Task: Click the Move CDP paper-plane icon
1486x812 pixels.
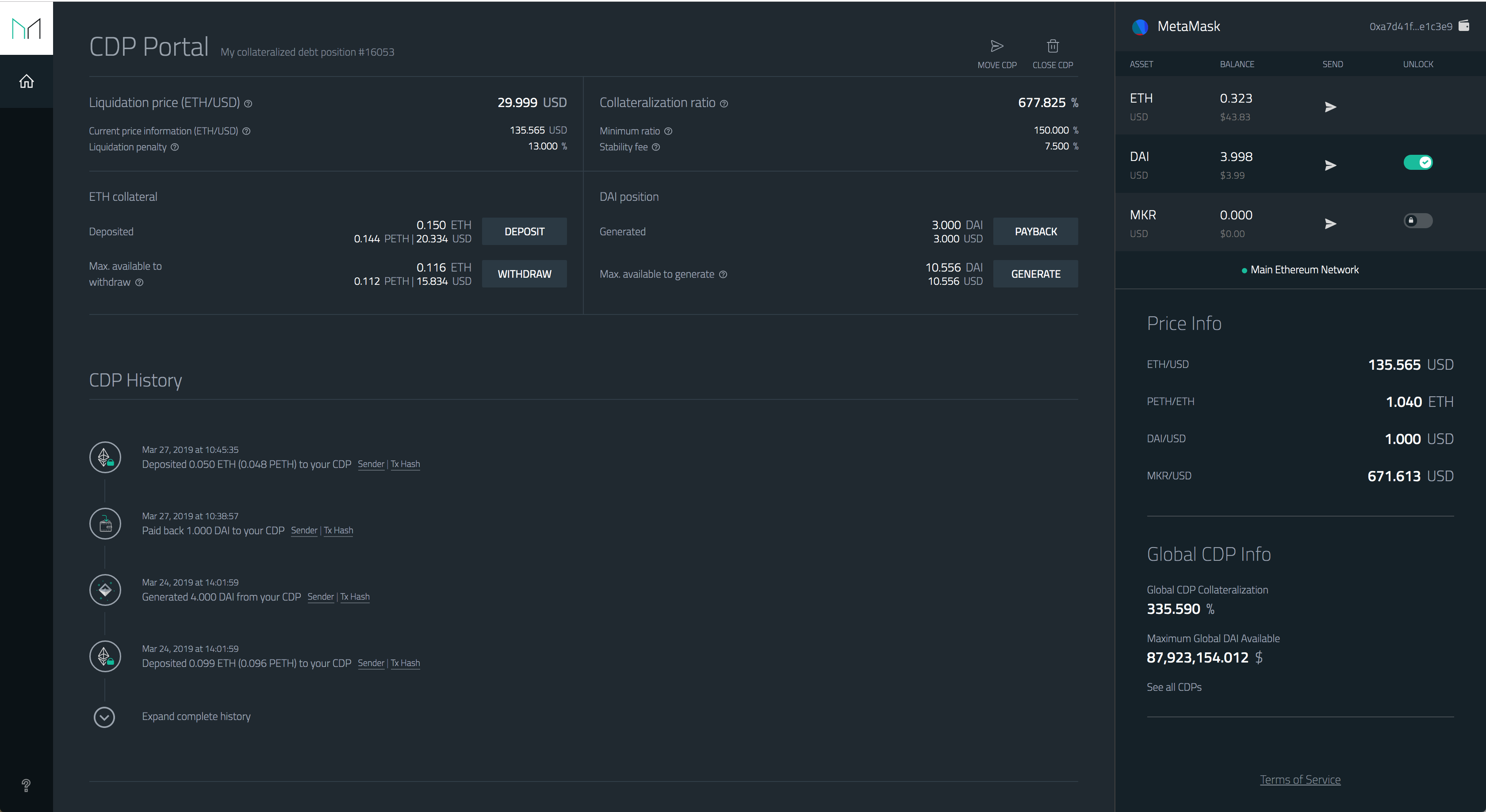Action: tap(997, 46)
